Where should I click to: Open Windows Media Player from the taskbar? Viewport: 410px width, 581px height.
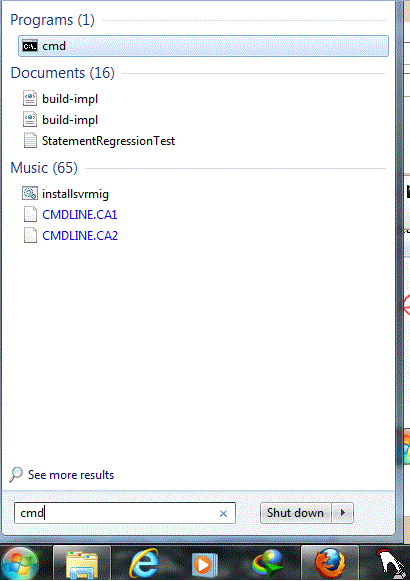204,565
